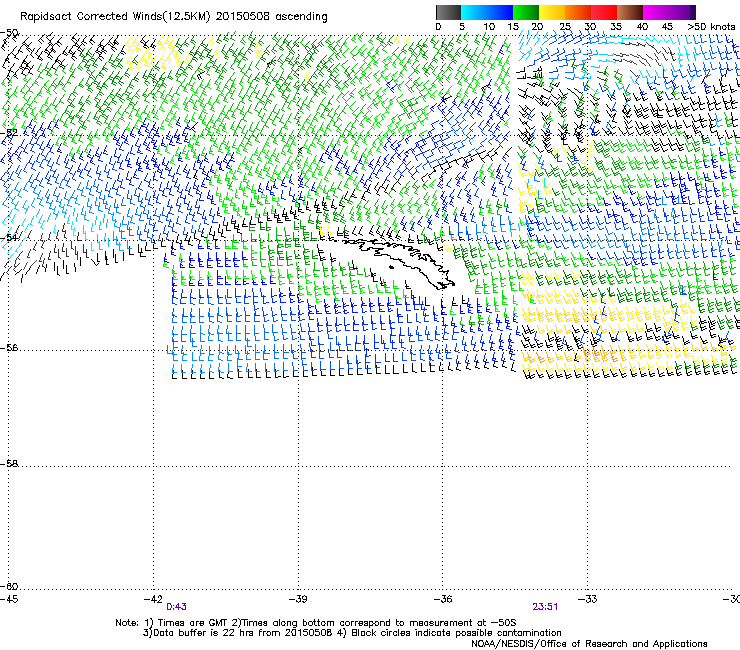Click the '40' legend scale label
Screen dimensions: 740x650
(x=642, y=27)
